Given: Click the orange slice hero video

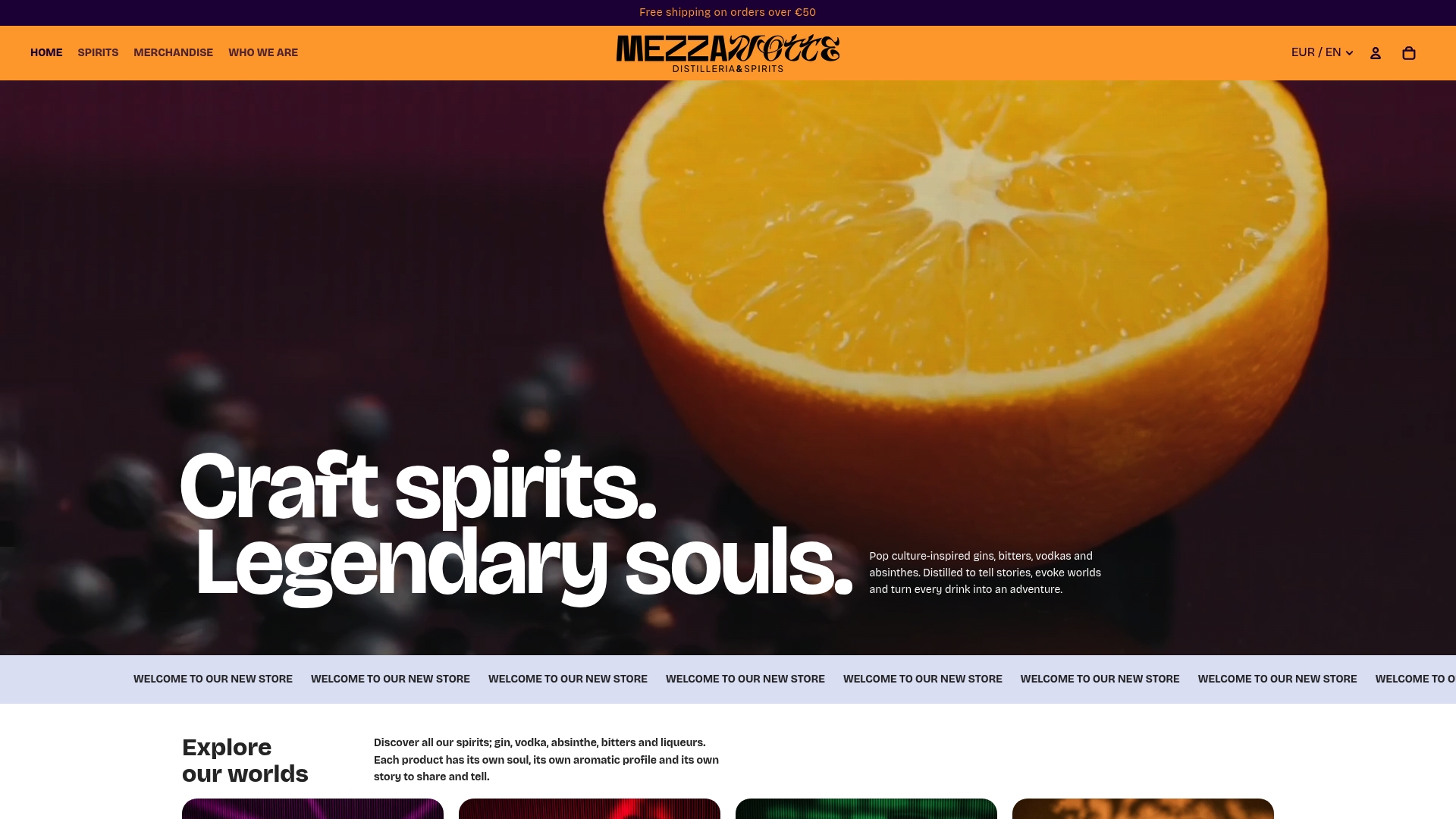Looking at the screenshot, I should click(728, 368).
